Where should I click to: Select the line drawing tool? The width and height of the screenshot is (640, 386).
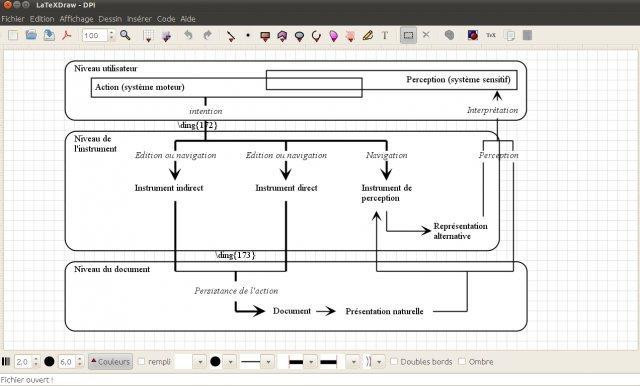pos(231,36)
